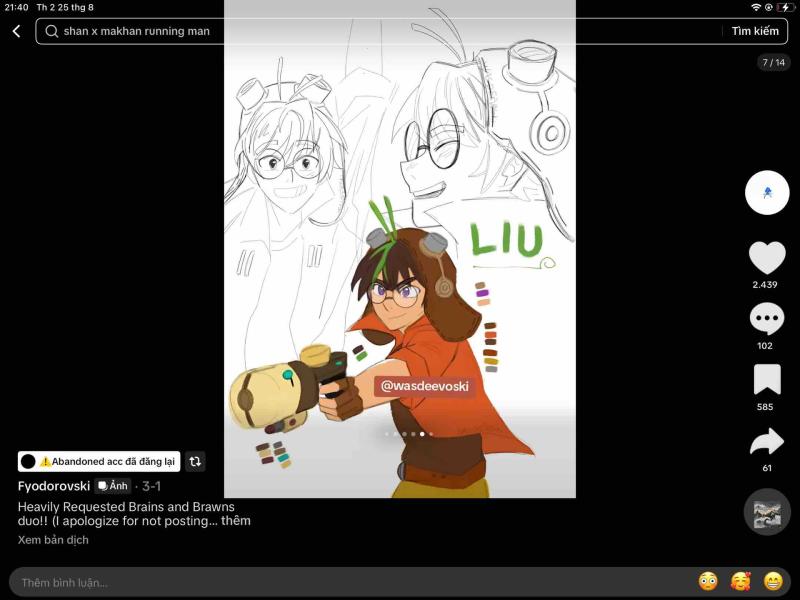This screenshot has width=800, height=600.
Task: Open the comments section showing 102 comments
Action: (767, 318)
